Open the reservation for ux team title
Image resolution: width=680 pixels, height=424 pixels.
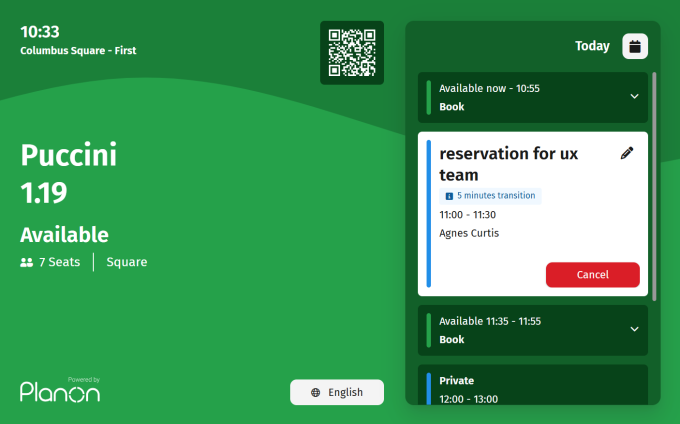pyautogui.click(x=508, y=164)
